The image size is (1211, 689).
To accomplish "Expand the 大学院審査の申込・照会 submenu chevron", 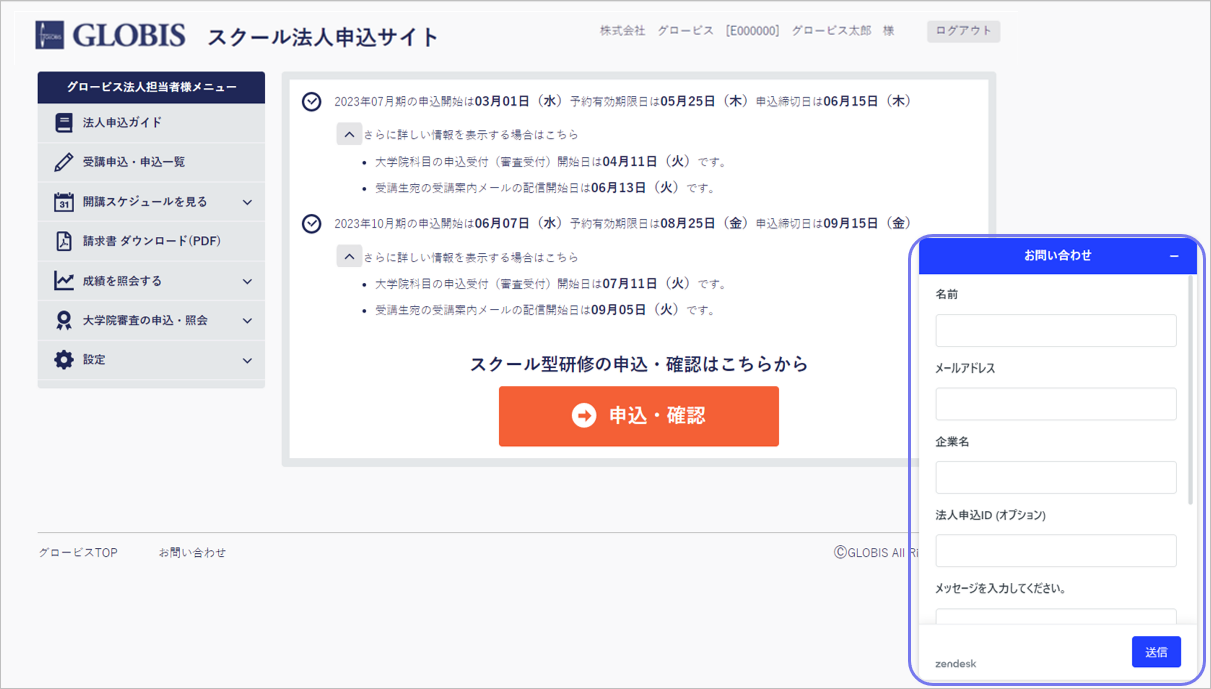I will 247,321.
